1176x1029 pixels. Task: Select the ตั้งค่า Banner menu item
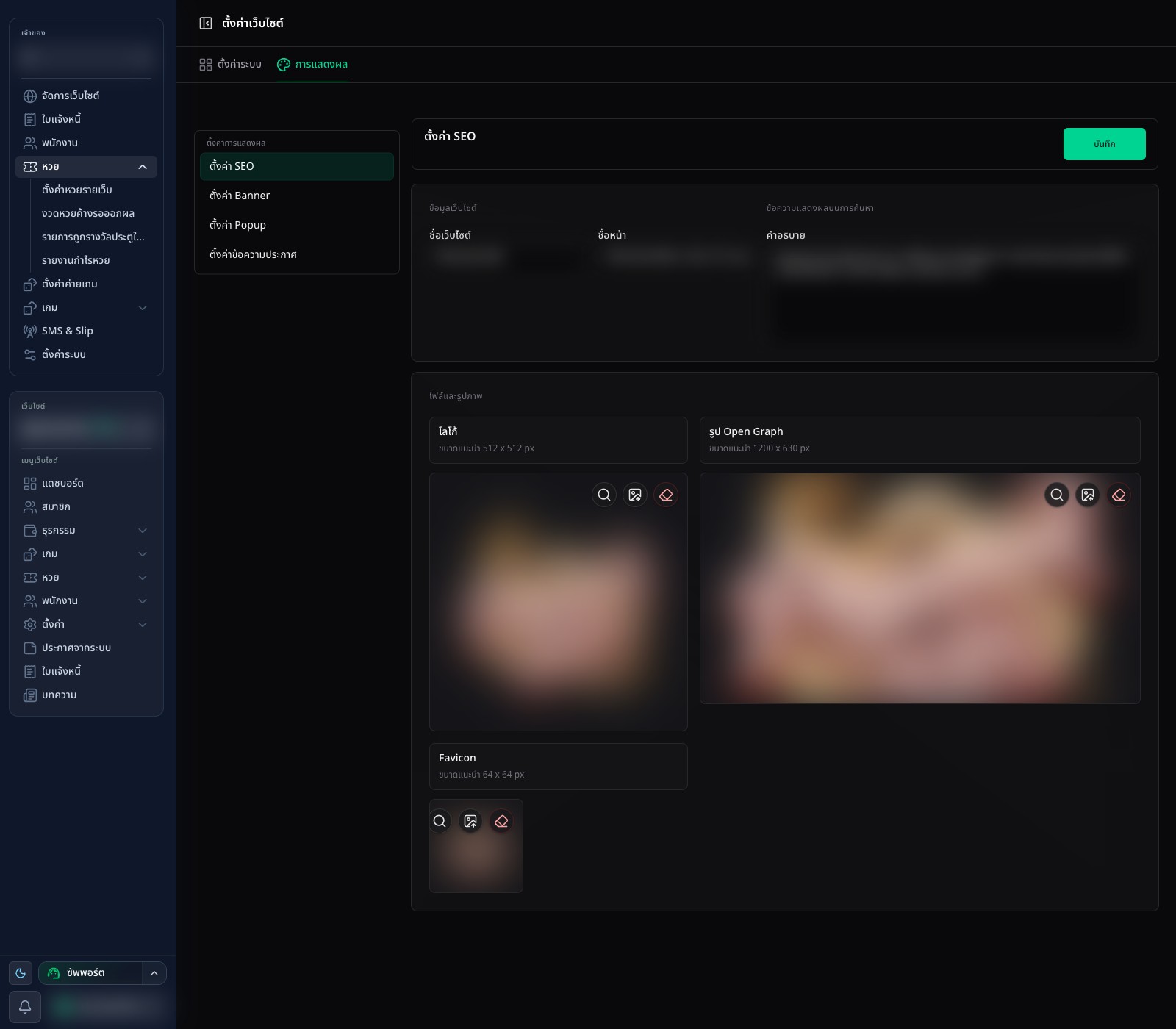297,196
